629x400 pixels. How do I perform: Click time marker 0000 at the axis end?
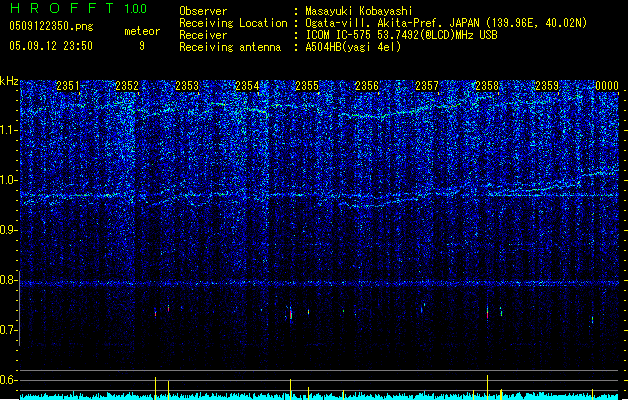[x=607, y=86]
